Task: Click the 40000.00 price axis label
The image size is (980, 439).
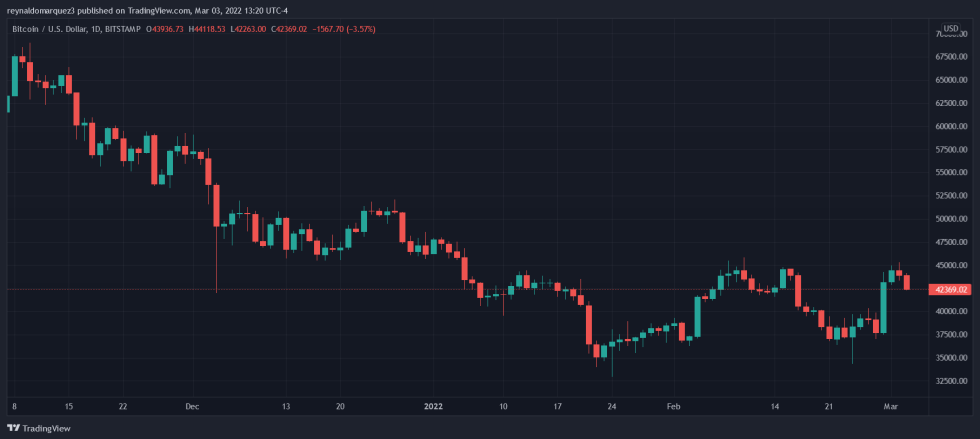Action: point(951,311)
